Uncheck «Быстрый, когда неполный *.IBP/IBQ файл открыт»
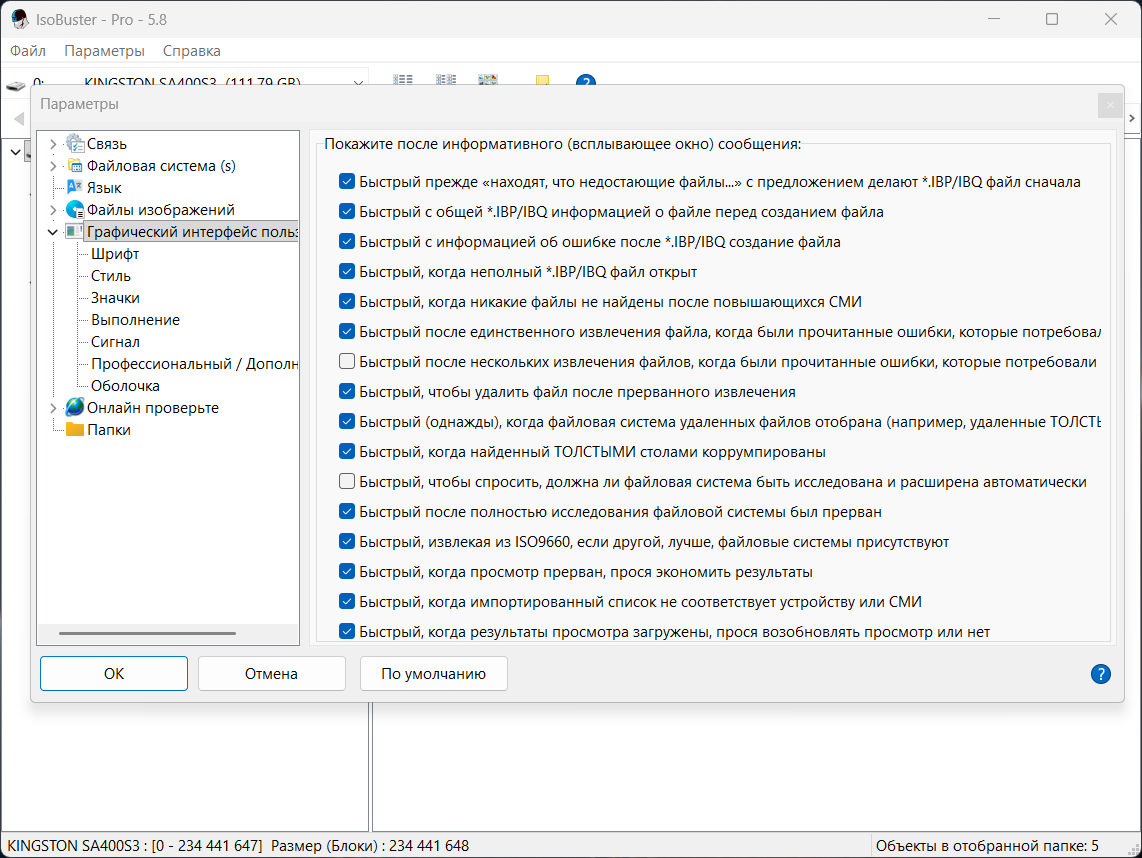The height and width of the screenshot is (858, 1142). [x=347, y=271]
